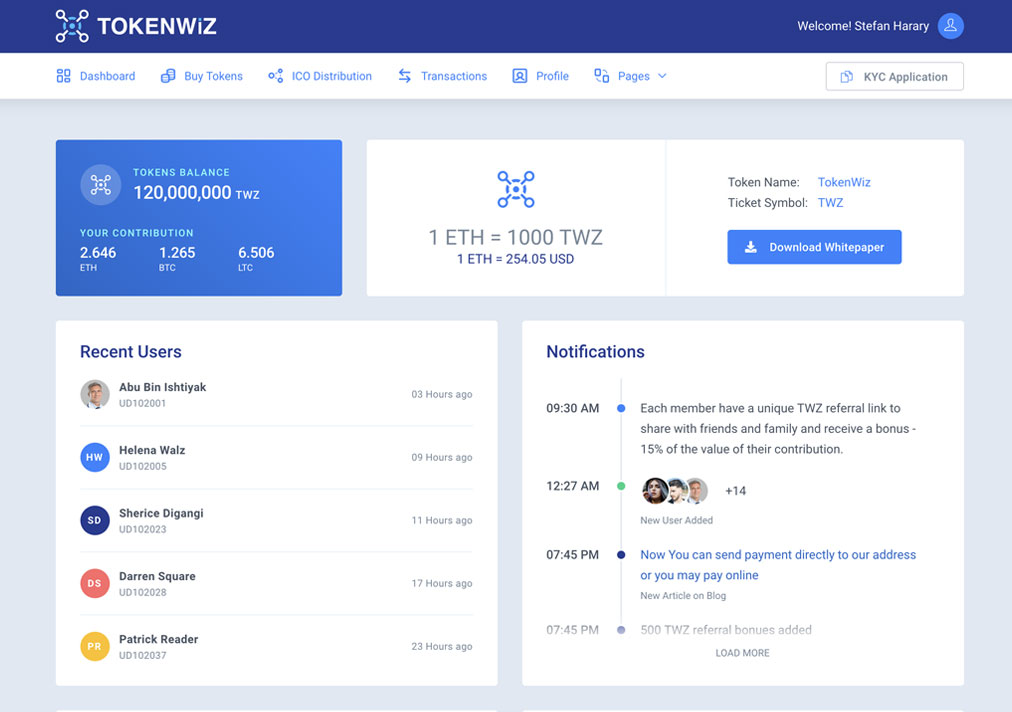The height and width of the screenshot is (712, 1012).
Task: Click LOAD MORE to expand notifications
Action: [x=742, y=652]
